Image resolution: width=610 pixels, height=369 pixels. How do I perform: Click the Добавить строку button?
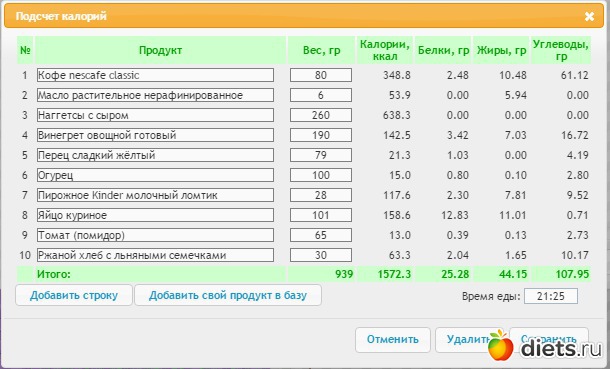click(x=74, y=295)
